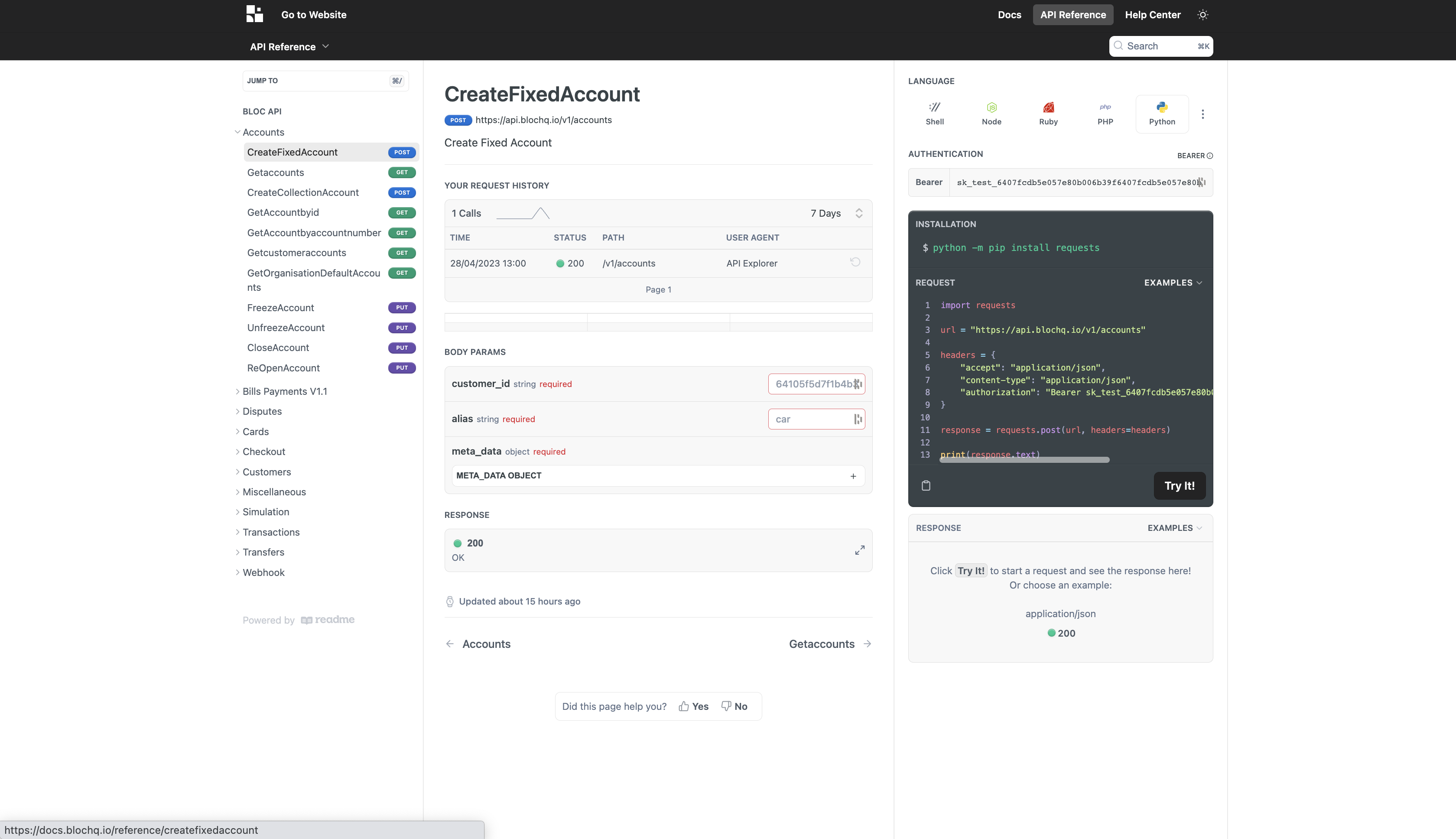Toggle the light/dark theme sun icon

[1202, 15]
